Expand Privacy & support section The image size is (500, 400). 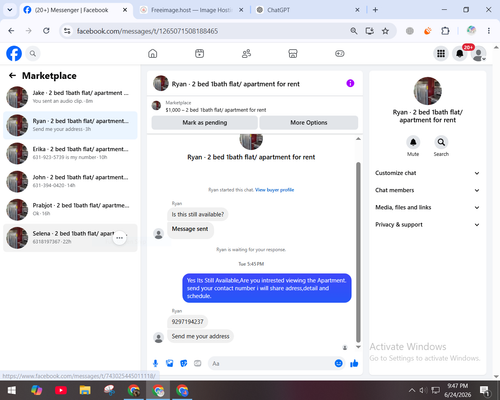tap(428, 224)
